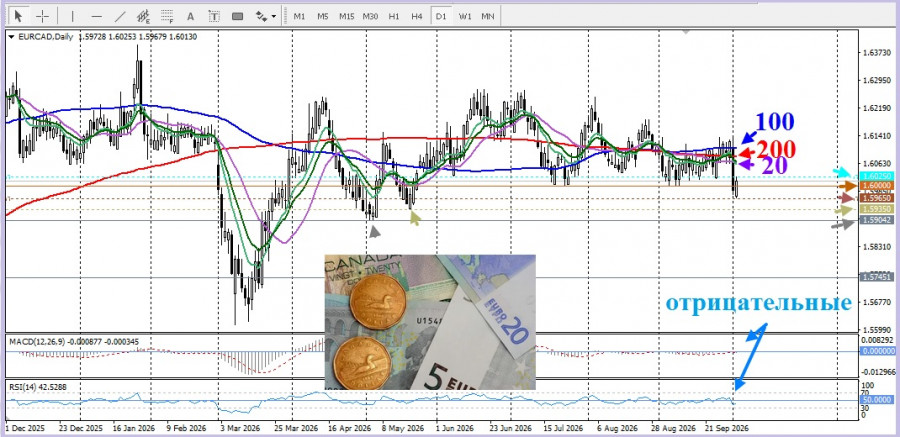
Task: Click the 1.60000 price level tag
Action: (x=875, y=186)
